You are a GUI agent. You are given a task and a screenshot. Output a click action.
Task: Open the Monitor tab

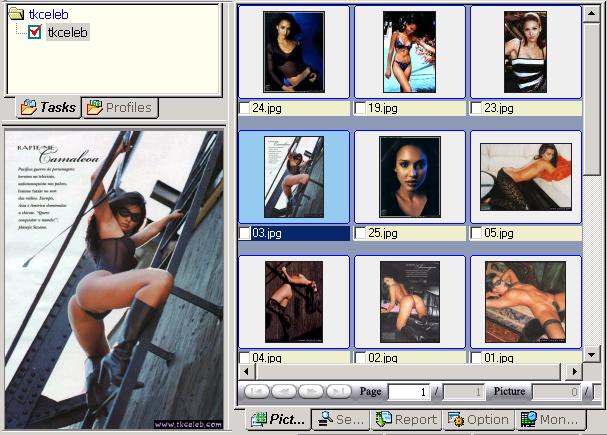coord(551,420)
